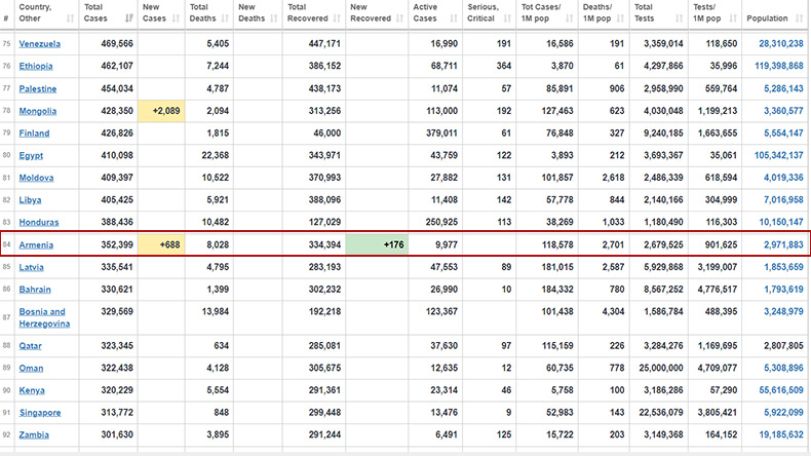
Task: Sort by Total Recovered column arrow icon
Action: (x=337, y=19)
